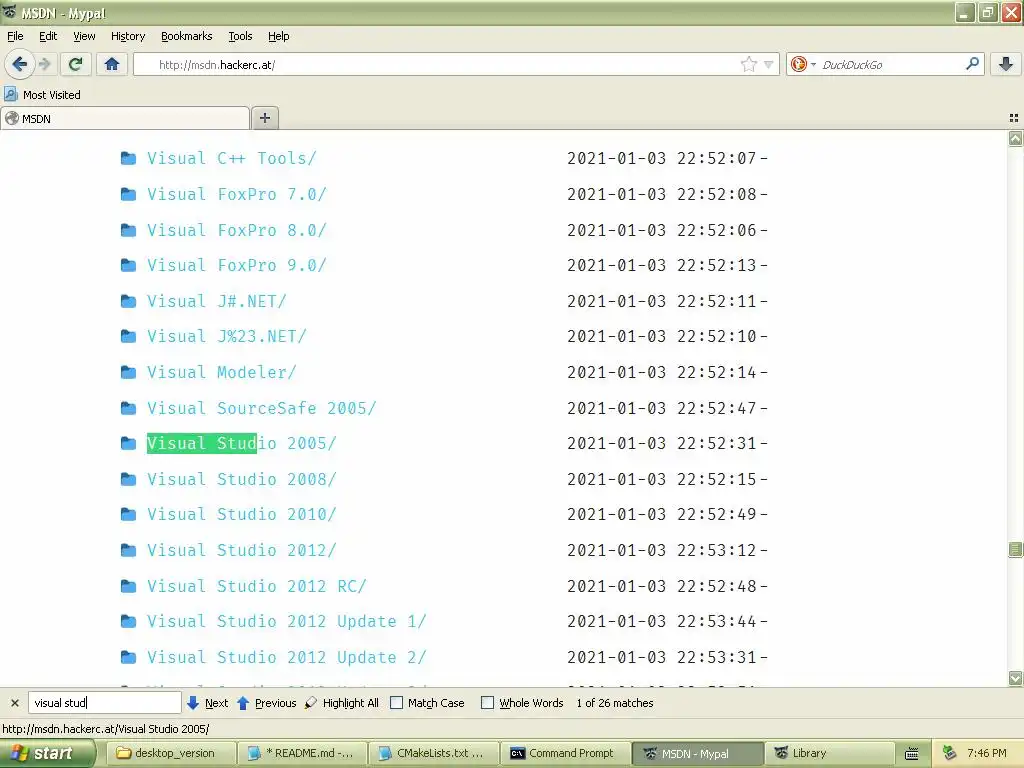Go back with the Back arrow button
Screen dimensions: 1024x768
(19, 64)
